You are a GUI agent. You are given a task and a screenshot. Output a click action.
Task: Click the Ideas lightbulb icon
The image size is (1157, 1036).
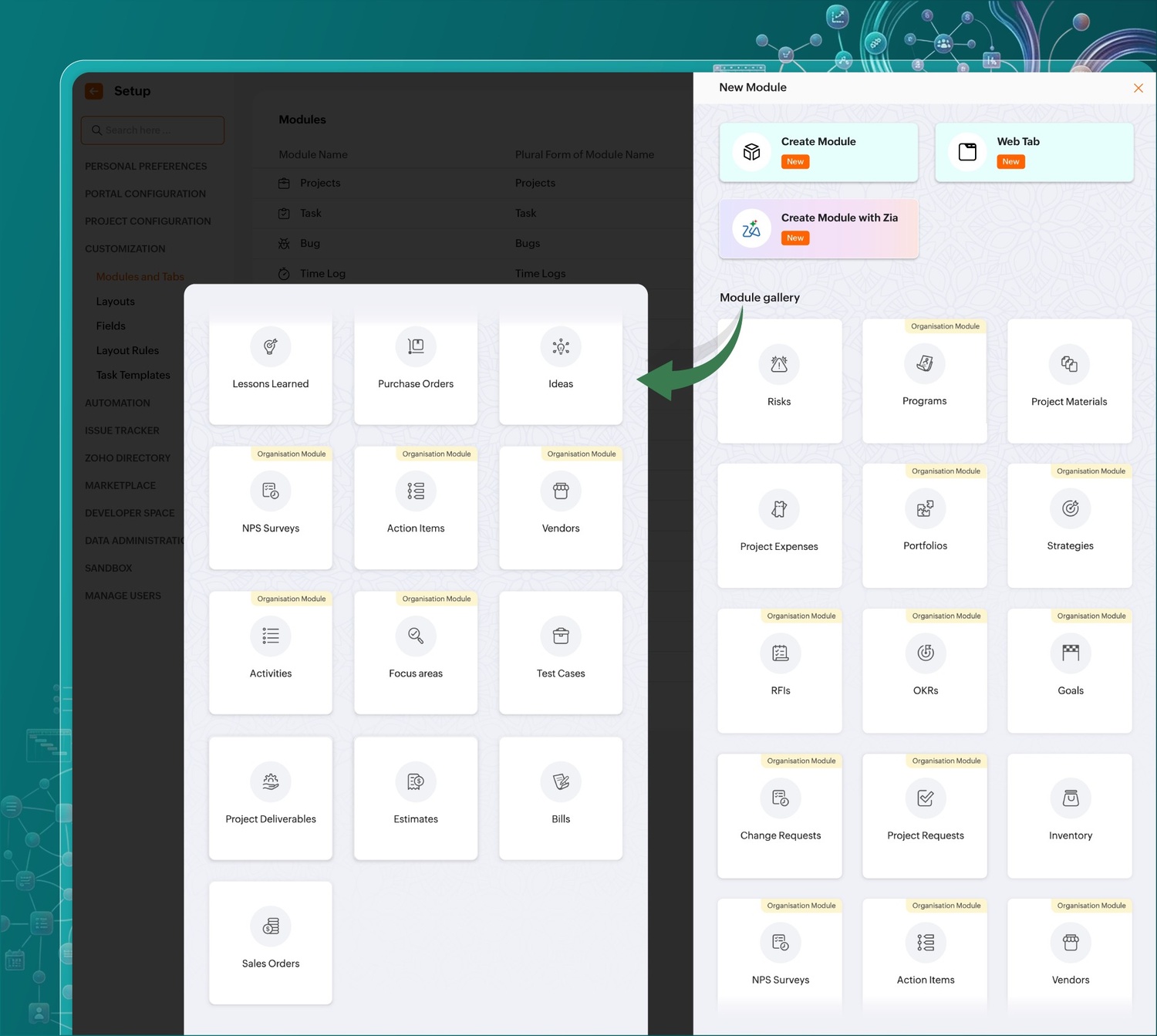pos(561,347)
